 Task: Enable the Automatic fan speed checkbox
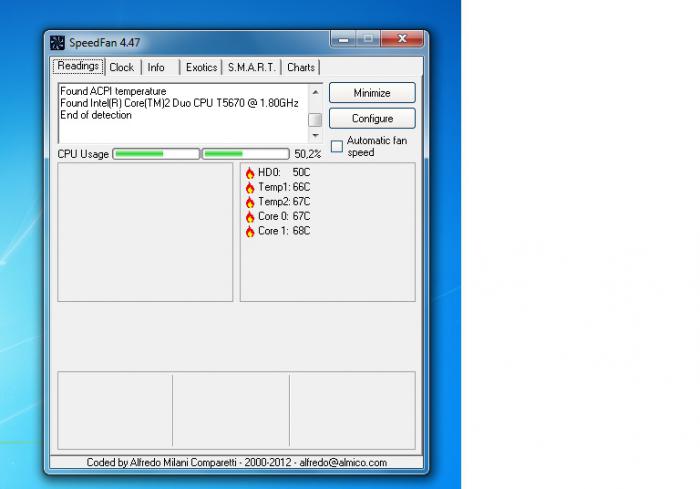tap(337, 146)
